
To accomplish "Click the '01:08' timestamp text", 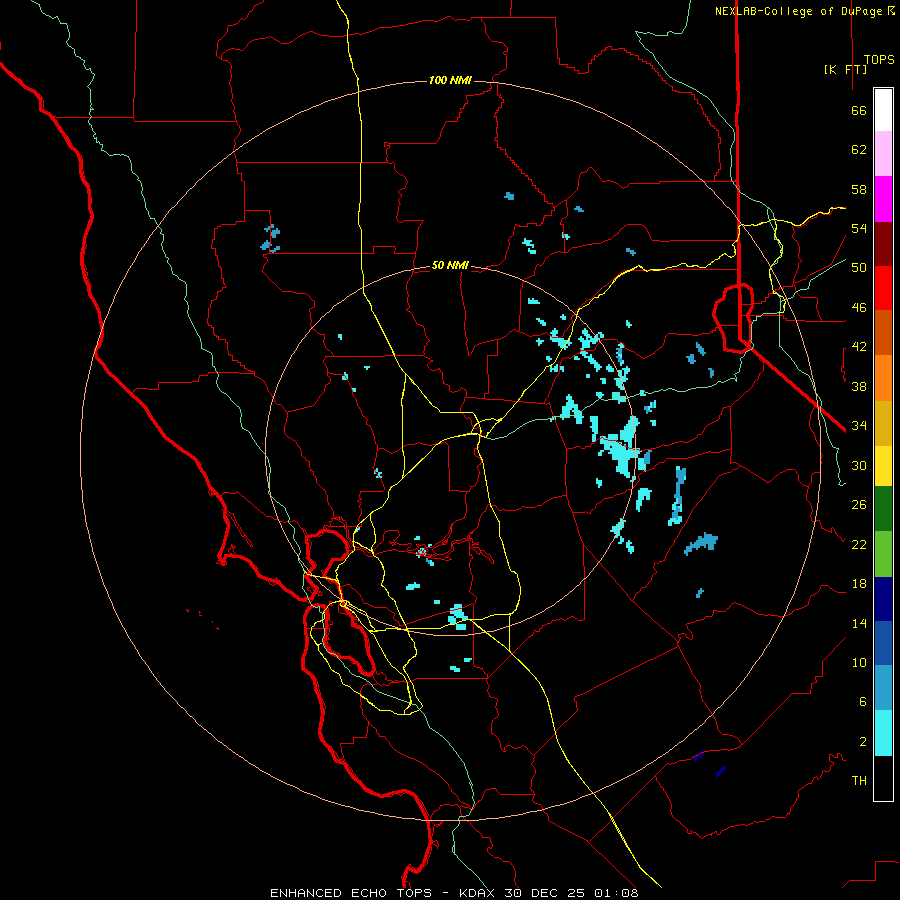I will pyautogui.click(x=615, y=893).
